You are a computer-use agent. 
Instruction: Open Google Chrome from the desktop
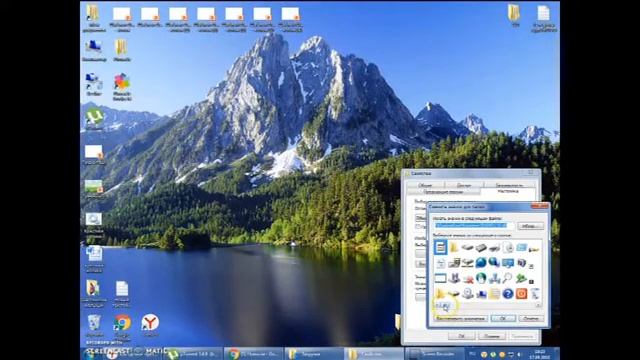coord(122,326)
